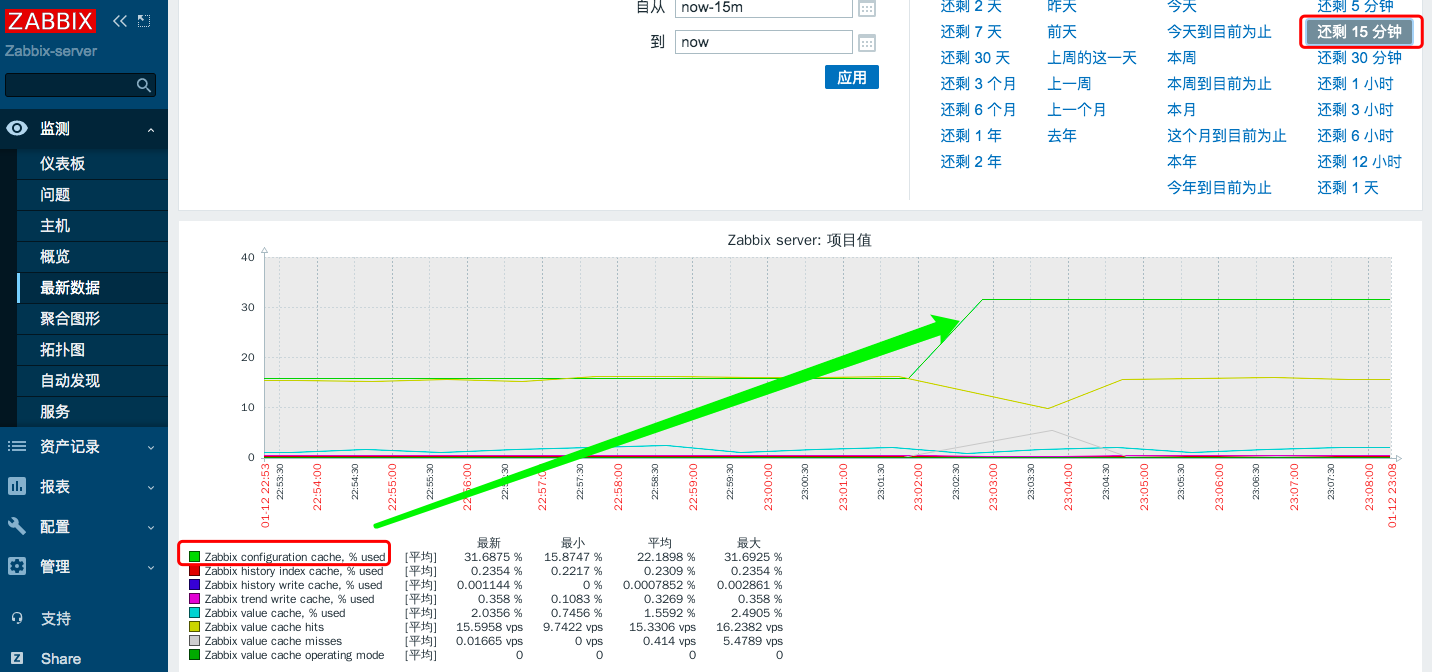The image size is (1432, 672).
Task: Select 上一周 time range
Action: click(1069, 84)
